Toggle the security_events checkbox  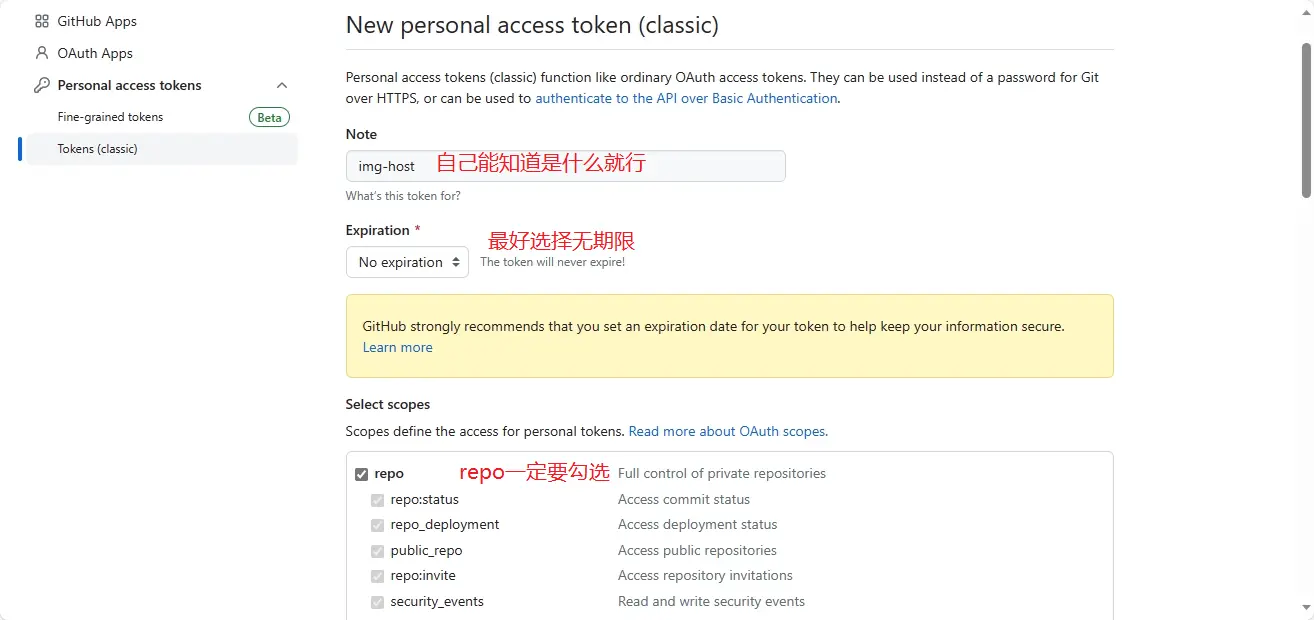377,602
